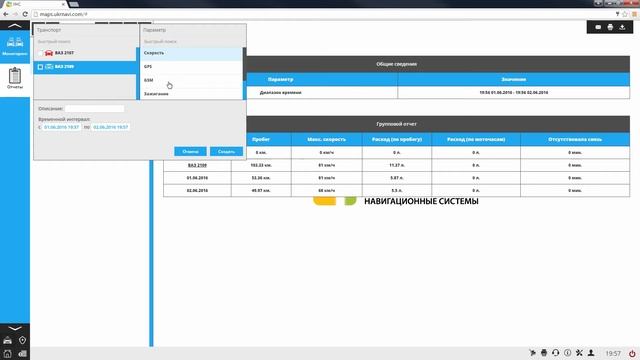This screenshot has height=360, width=640.
Task: Open the info icon in status bar
Action: pos(567,353)
